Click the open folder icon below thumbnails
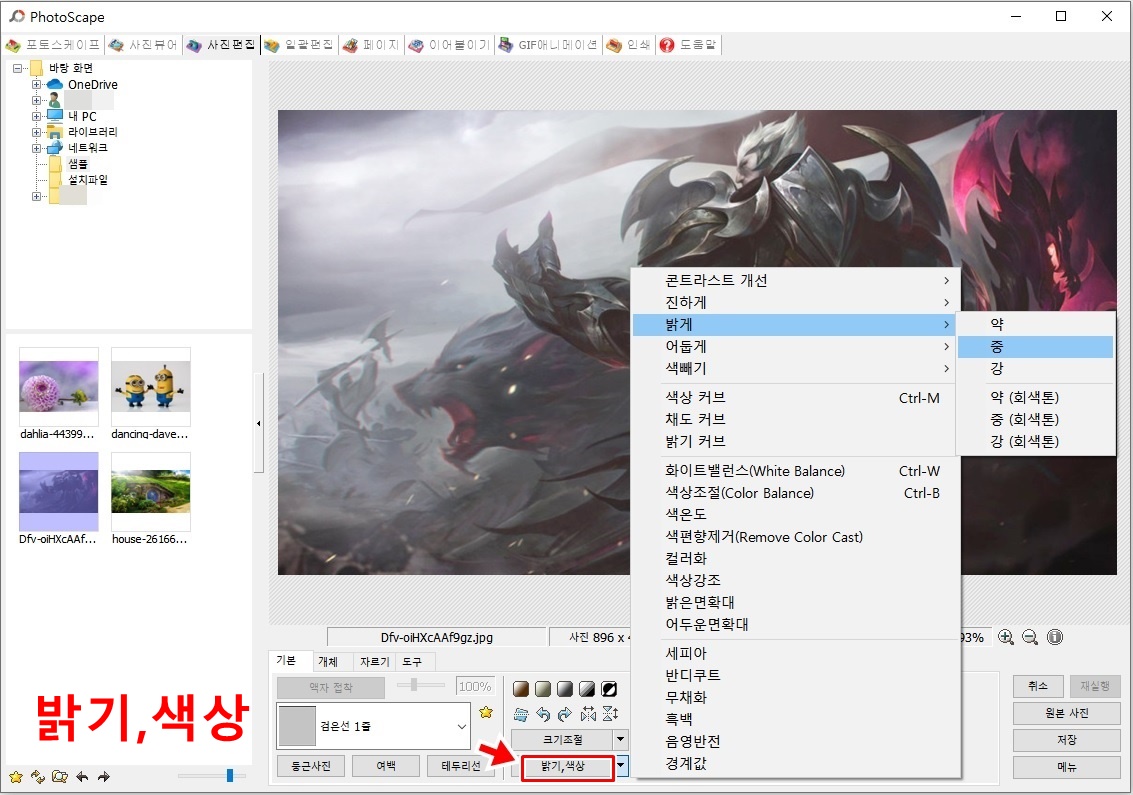The image size is (1133, 795). [60, 777]
